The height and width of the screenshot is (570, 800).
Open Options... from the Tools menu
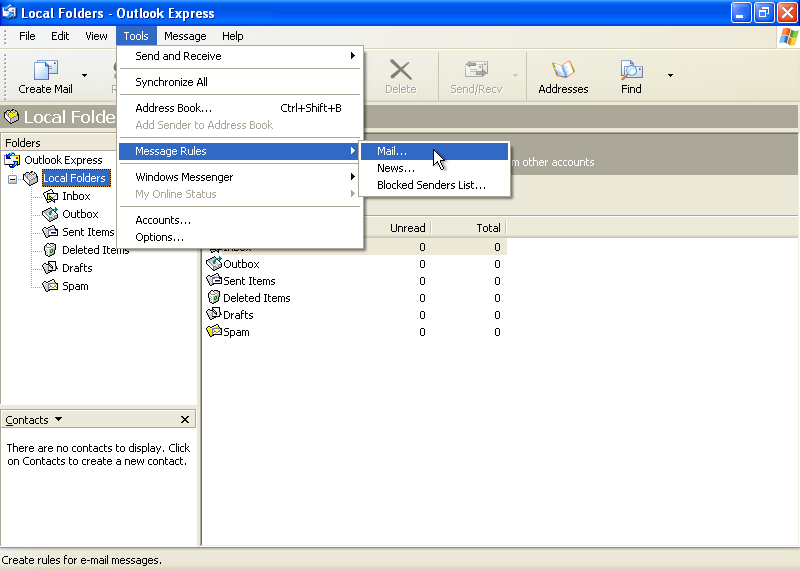(x=240, y=237)
